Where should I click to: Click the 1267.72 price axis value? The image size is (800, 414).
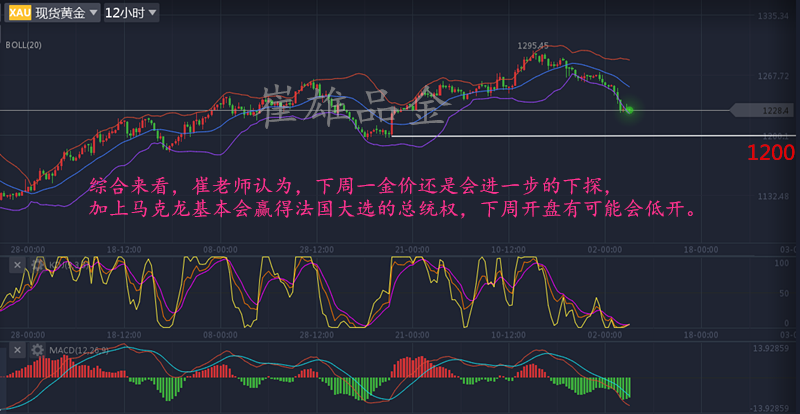click(x=774, y=76)
